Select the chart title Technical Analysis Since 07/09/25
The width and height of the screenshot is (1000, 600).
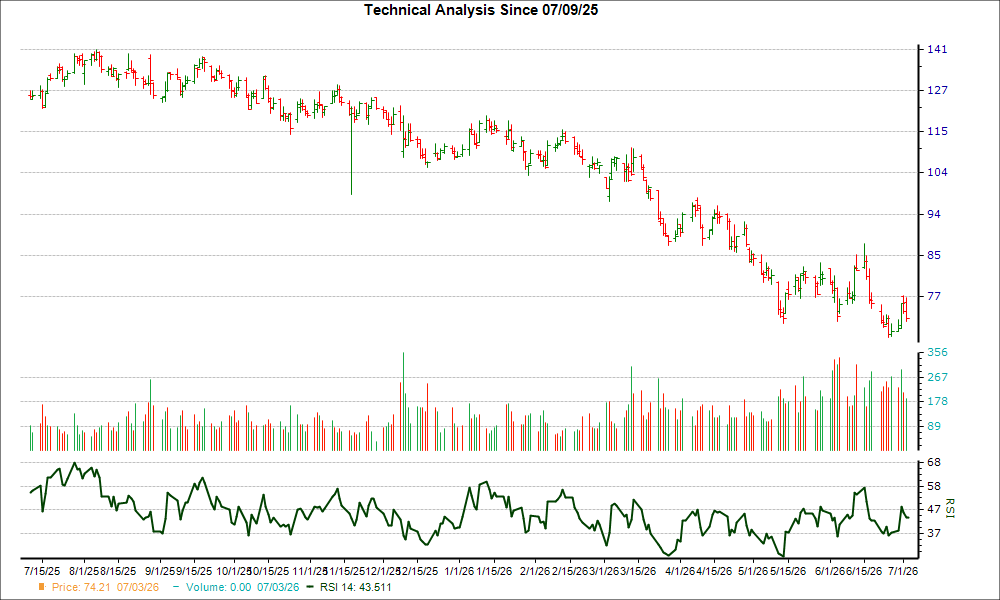coord(481,10)
